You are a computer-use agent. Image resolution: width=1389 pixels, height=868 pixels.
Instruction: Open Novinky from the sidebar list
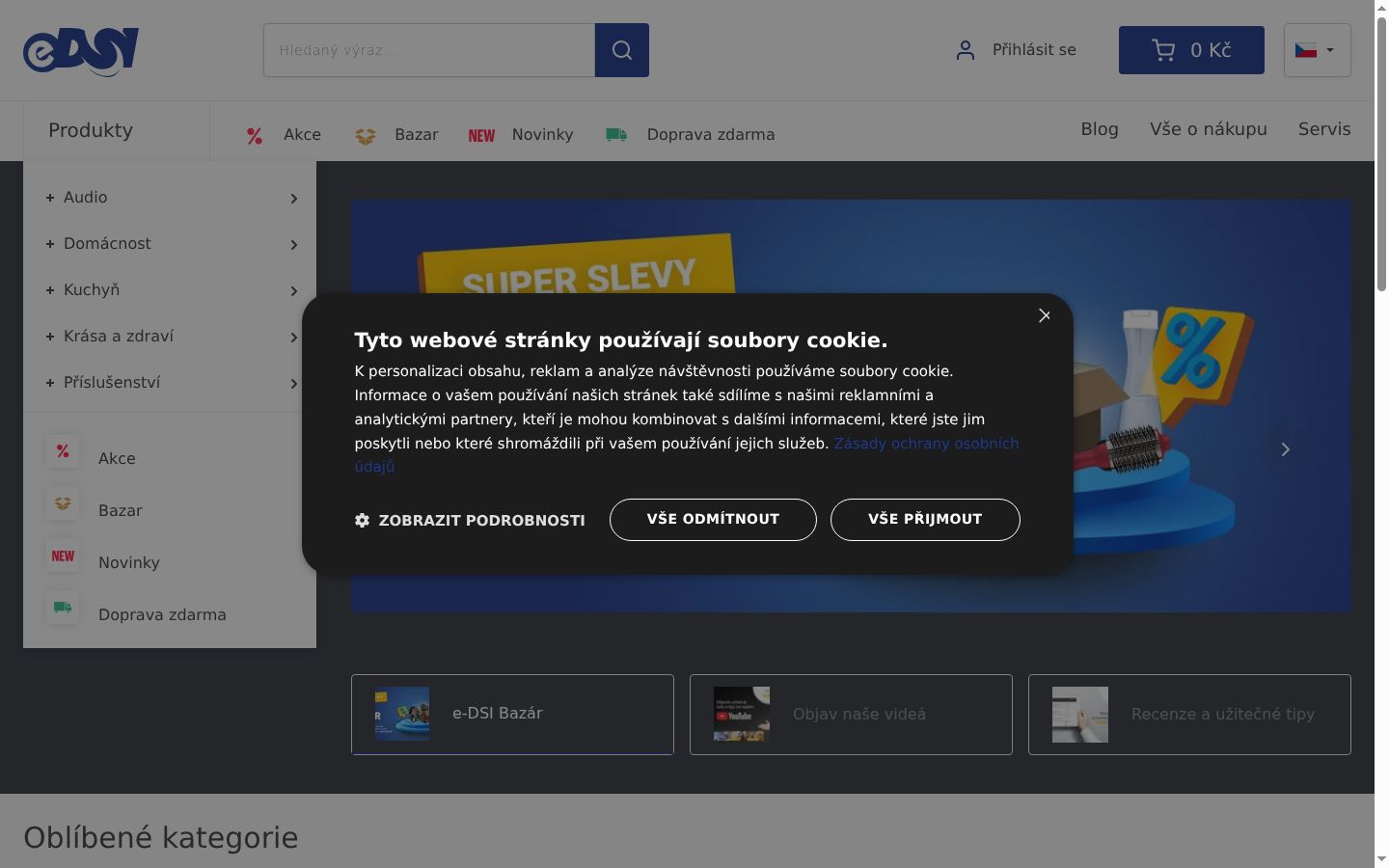[x=129, y=562]
